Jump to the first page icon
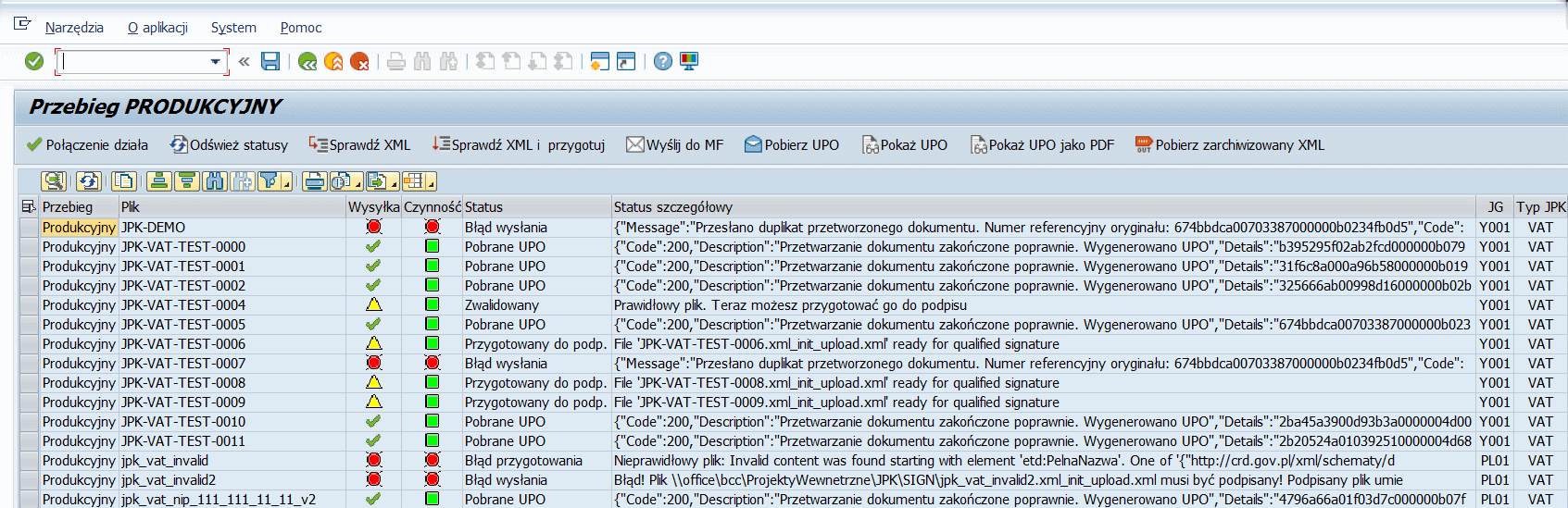Image resolution: width=1568 pixels, height=508 pixels. 485,61
